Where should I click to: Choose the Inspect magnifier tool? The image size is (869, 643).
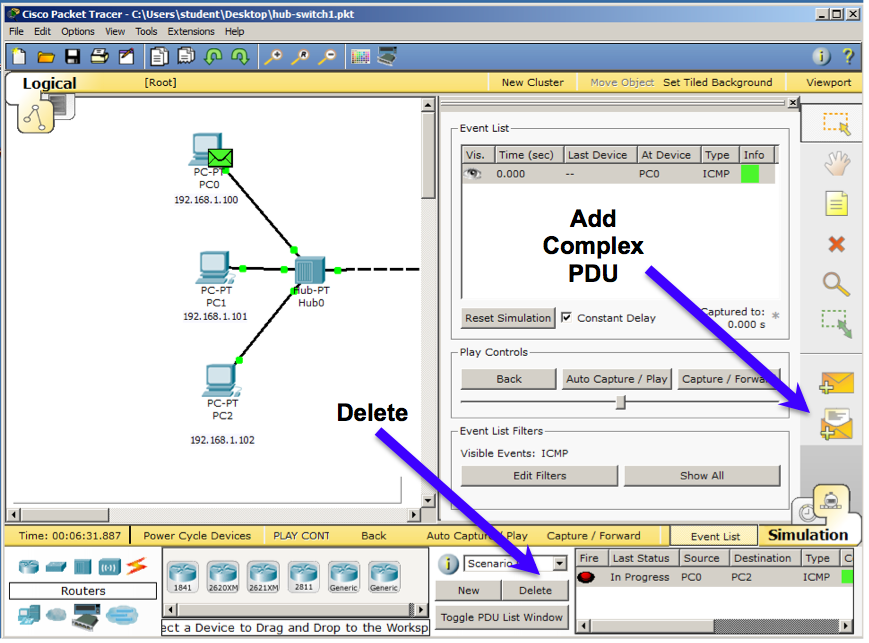click(x=836, y=284)
